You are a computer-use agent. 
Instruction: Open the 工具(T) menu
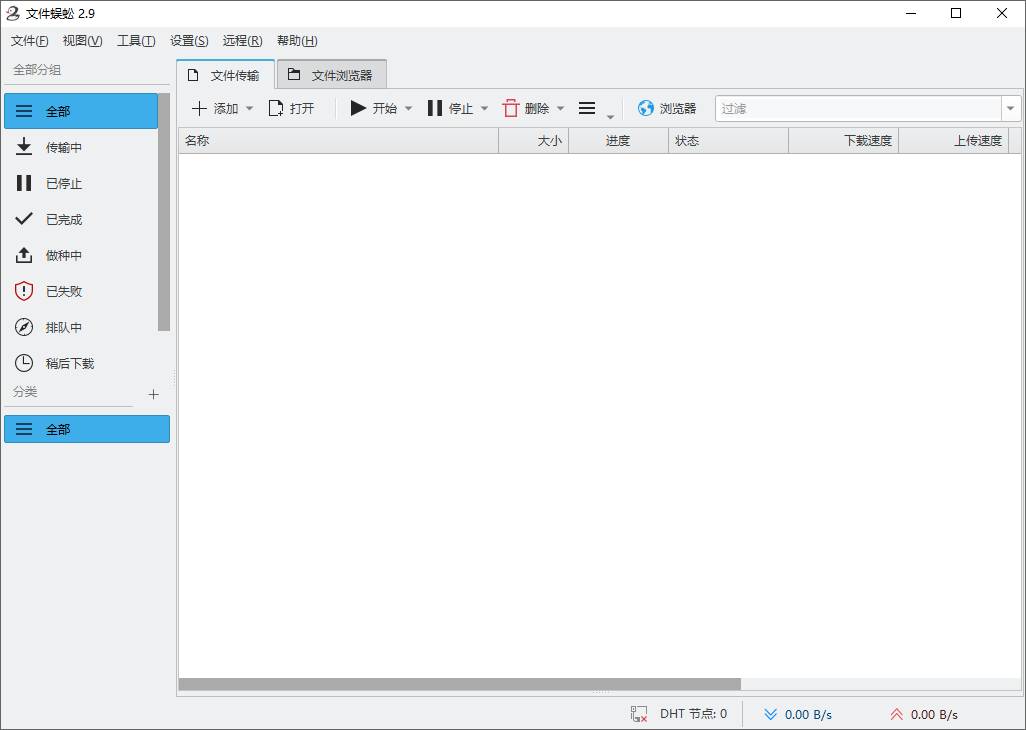coord(136,41)
